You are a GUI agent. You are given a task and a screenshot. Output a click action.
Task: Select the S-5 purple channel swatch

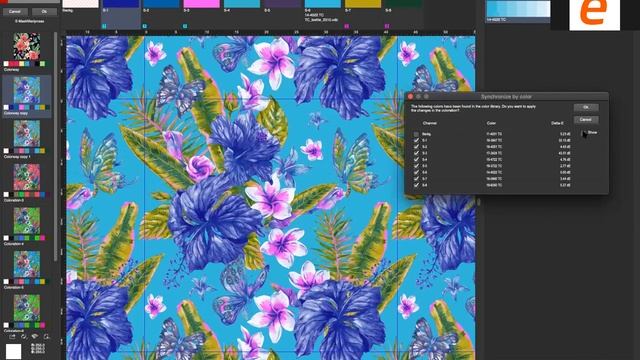coord(282,4)
